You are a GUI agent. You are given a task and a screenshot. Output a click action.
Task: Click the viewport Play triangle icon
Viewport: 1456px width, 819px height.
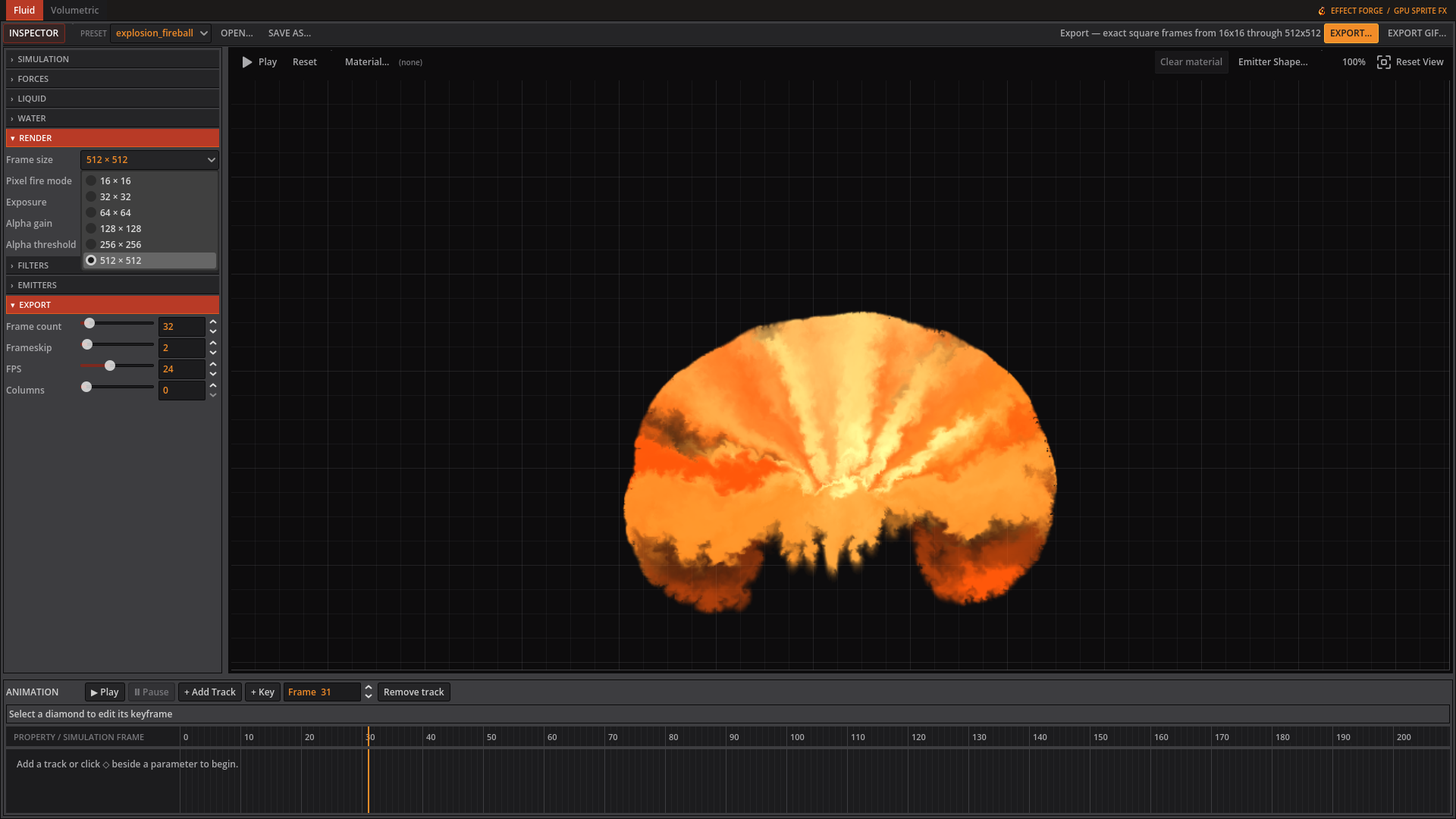(x=246, y=62)
